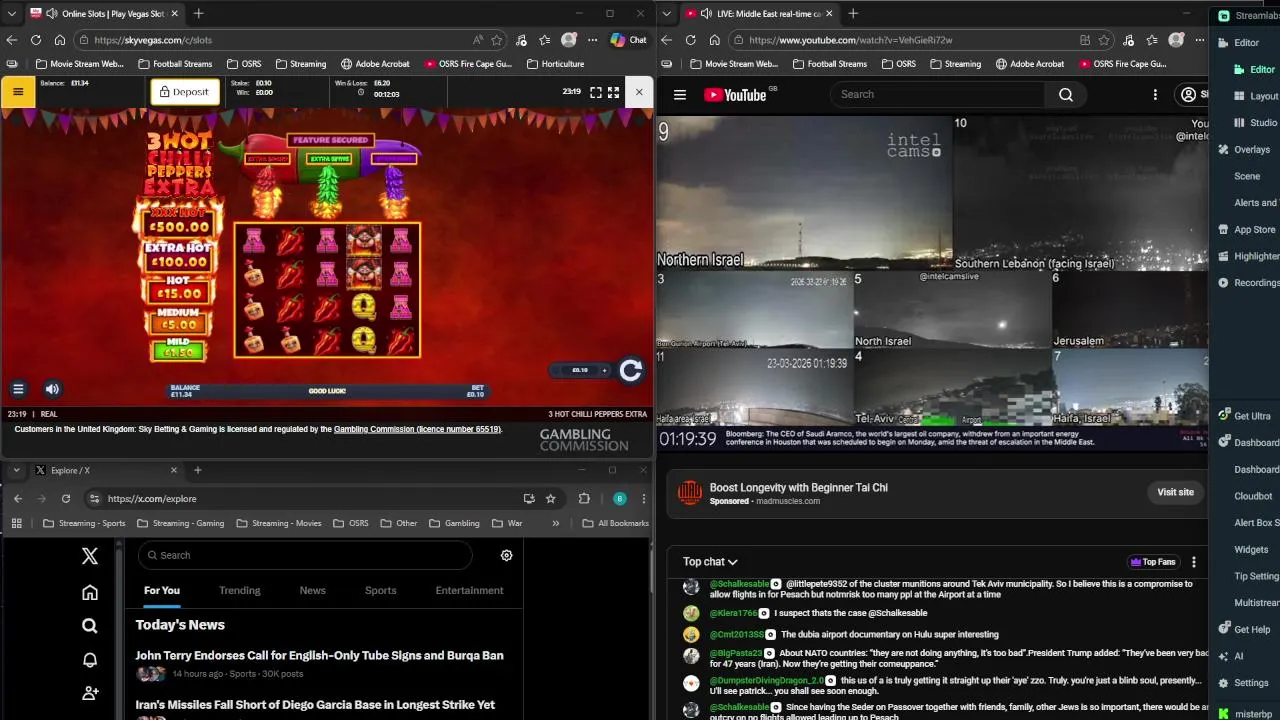Go to the YouTube home logo
This screenshot has height=720, width=1280.
click(735, 95)
